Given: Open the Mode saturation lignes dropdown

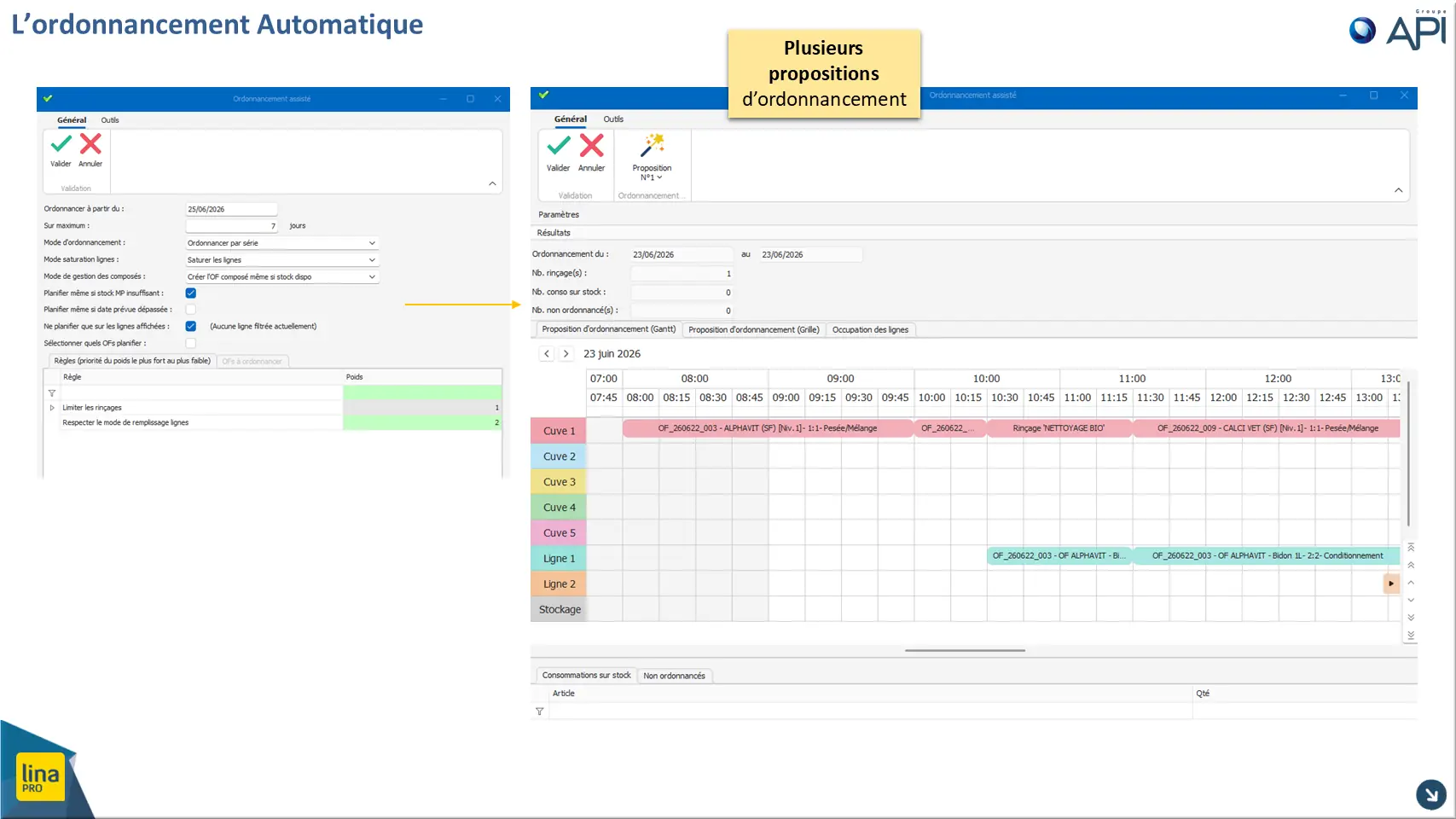Looking at the screenshot, I should pyautogui.click(x=372, y=260).
